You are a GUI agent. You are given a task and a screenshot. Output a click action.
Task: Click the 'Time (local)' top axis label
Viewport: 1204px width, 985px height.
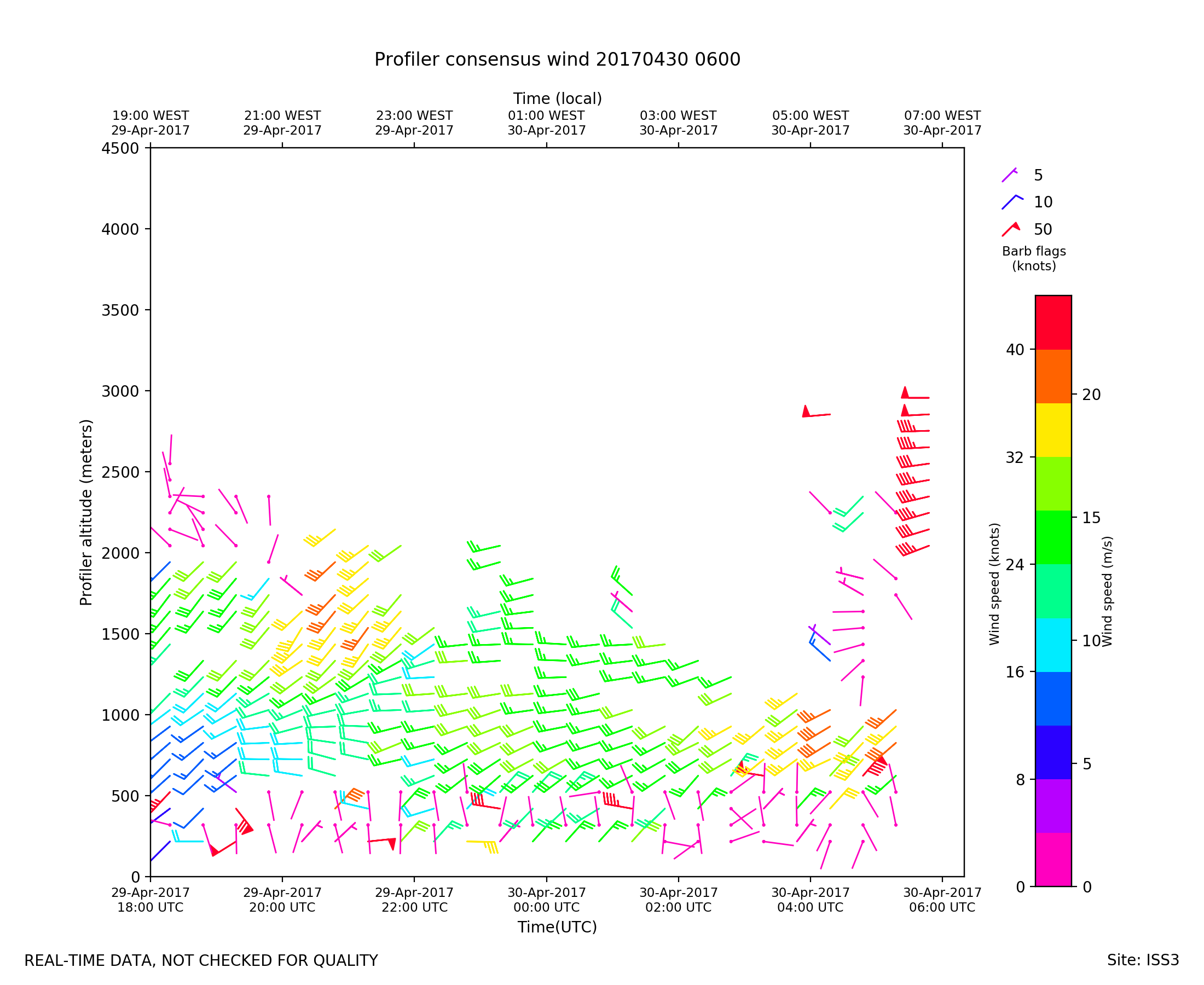[x=557, y=99]
